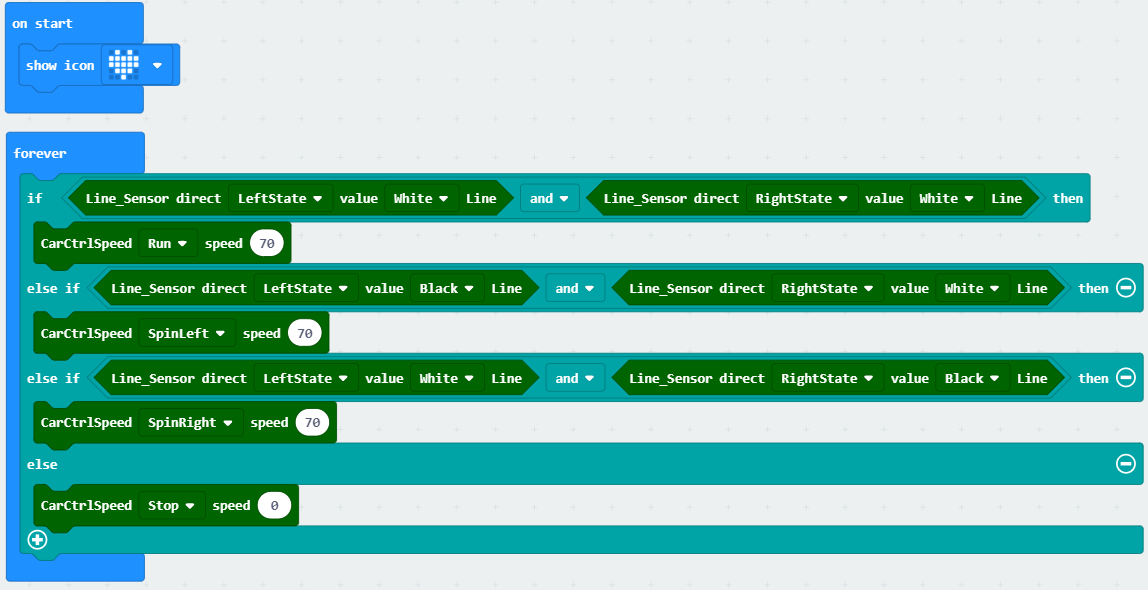Click the speed 0 field in the Stop block
The width and height of the screenshot is (1148, 590).
pos(274,506)
